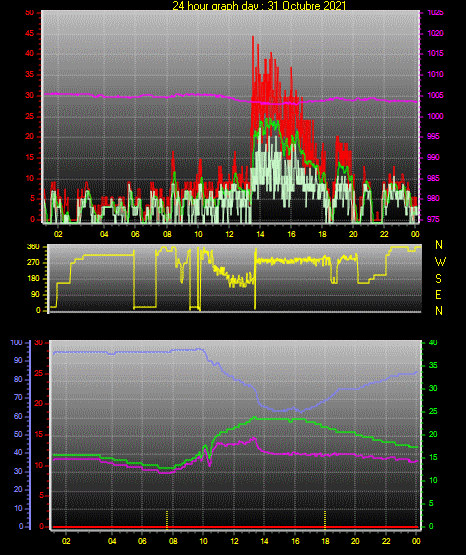Click the S wind direction label
Screen dimensions: 466x555
click(x=438, y=279)
